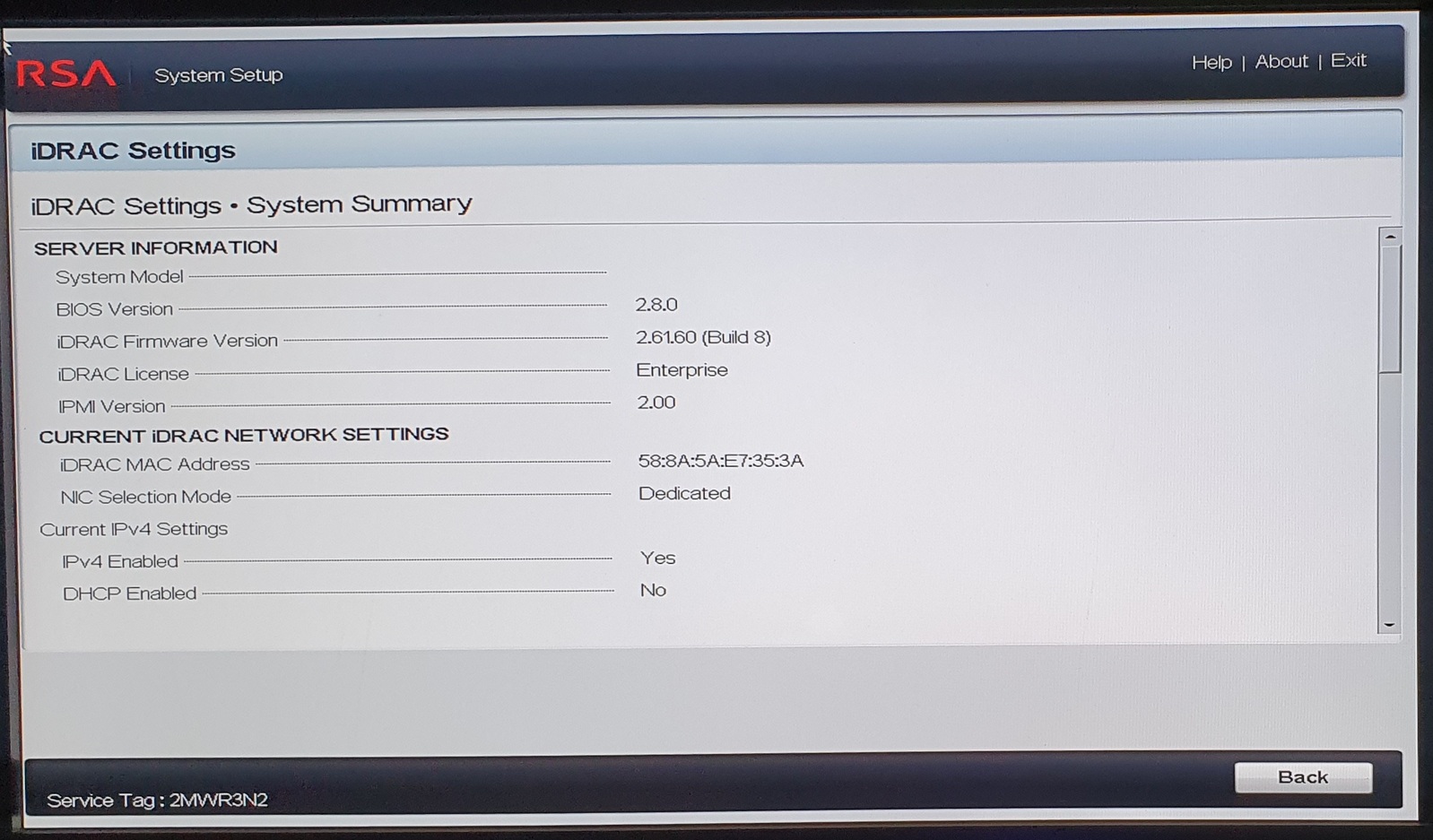Screen dimensions: 1433x840
Task: Click the scrollbar up arrow
Action: point(1390,237)
